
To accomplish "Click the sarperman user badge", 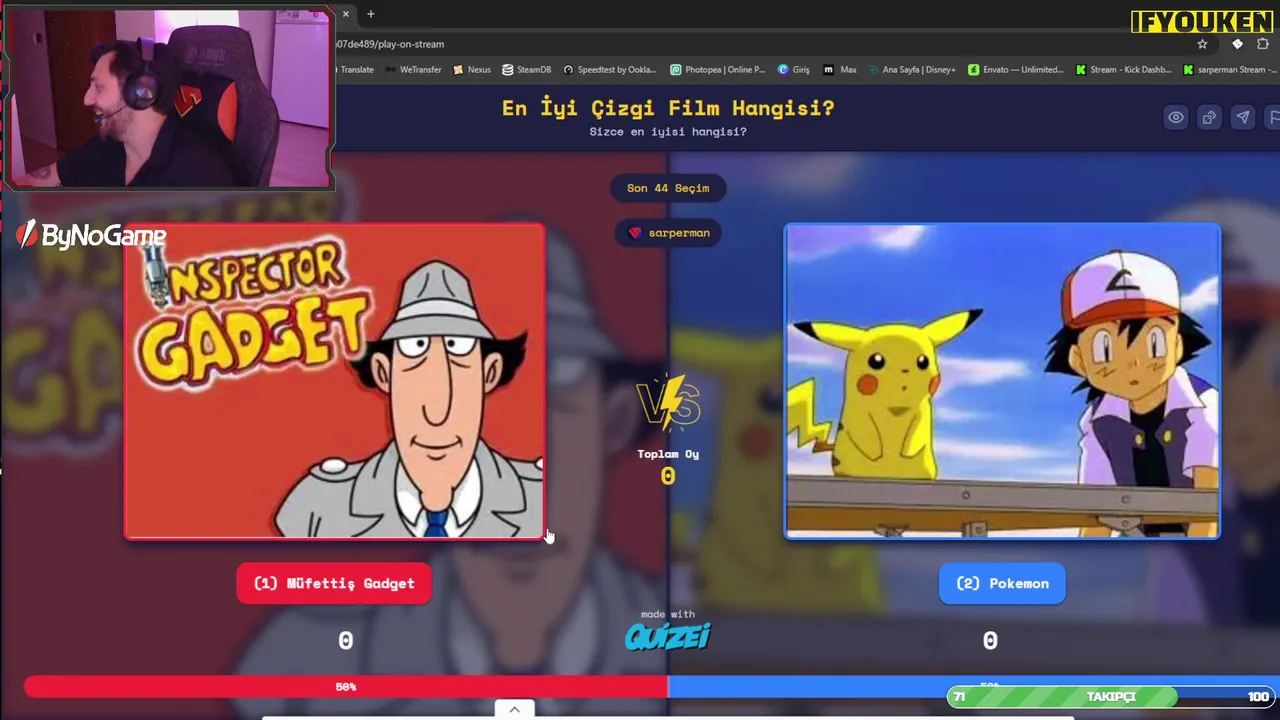I will pyautogui.click(x=668, y=233).
